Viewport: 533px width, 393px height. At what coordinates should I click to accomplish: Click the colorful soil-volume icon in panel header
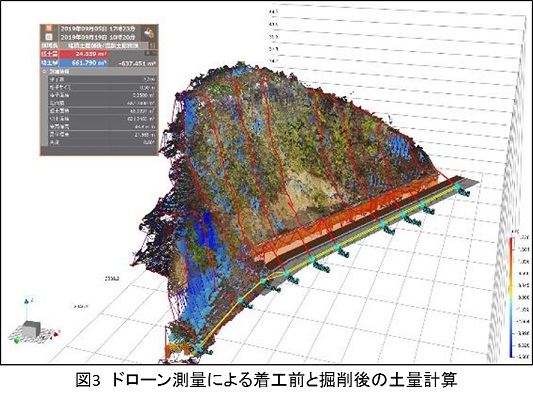click(149, 33)
